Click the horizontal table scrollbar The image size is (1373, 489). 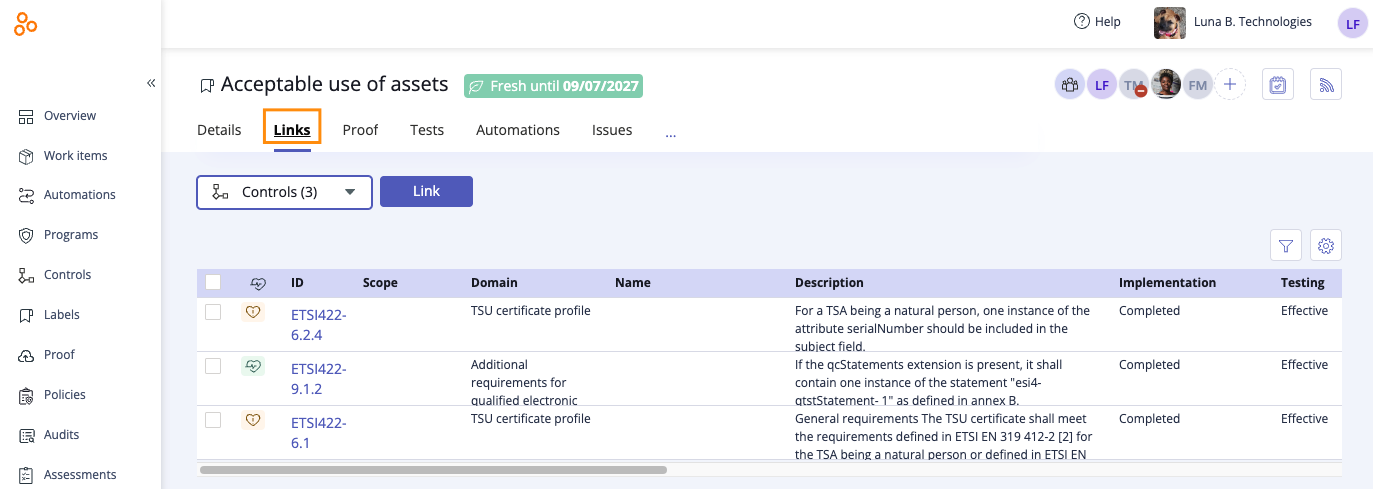click(433, 469)
